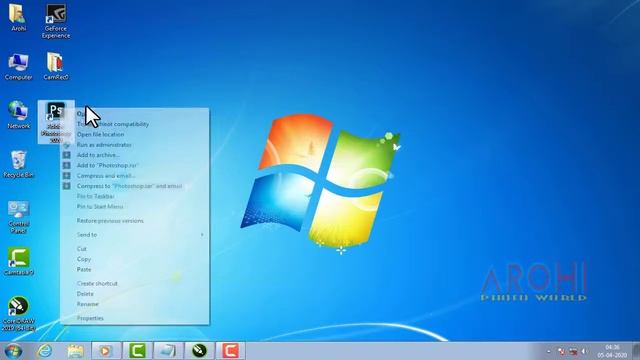Choose Add to "Photoshop.rar"
The width and height of the screenshot is (640, 360).
[135, 165]
